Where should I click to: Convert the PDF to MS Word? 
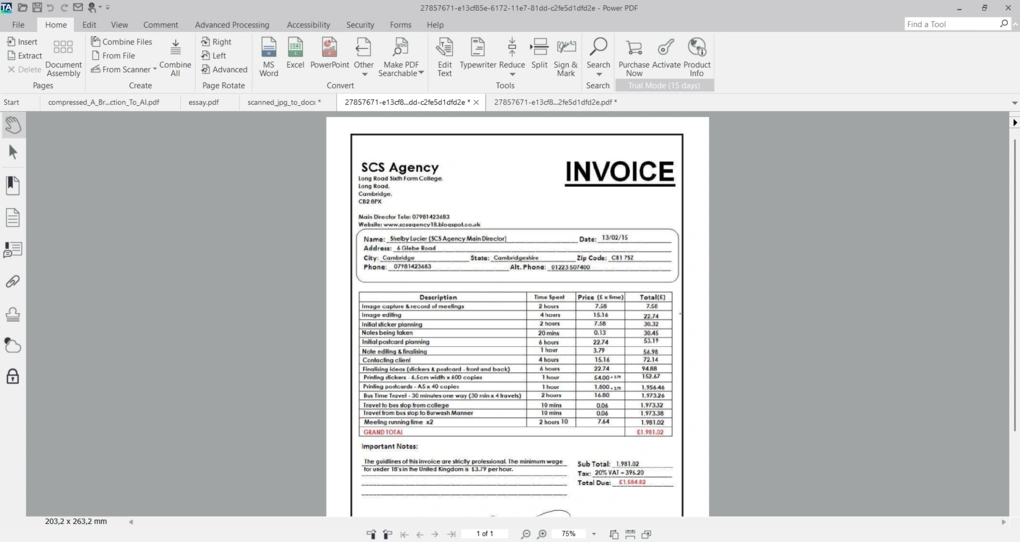click(x=269, y=57)
